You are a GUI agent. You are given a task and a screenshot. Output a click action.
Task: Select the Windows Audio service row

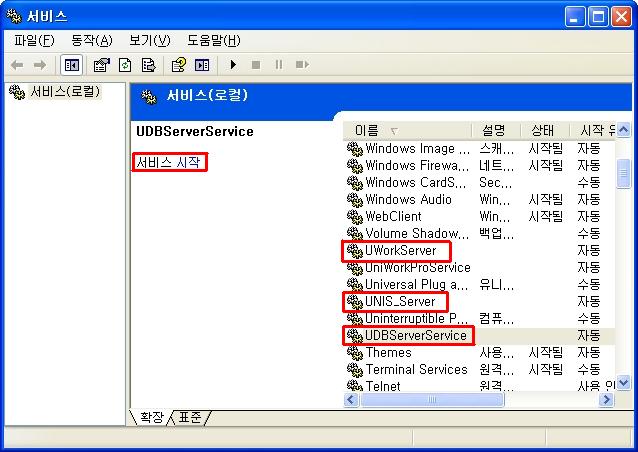[x=480, y=200]
